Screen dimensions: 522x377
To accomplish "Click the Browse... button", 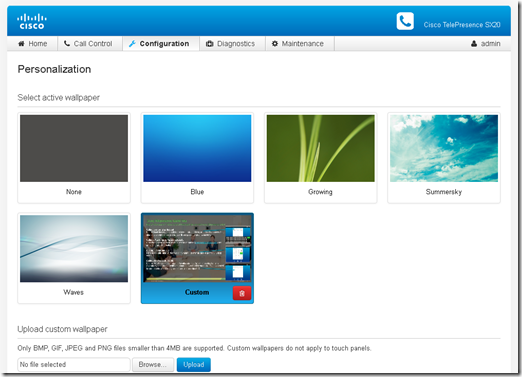I will point(153,364).
